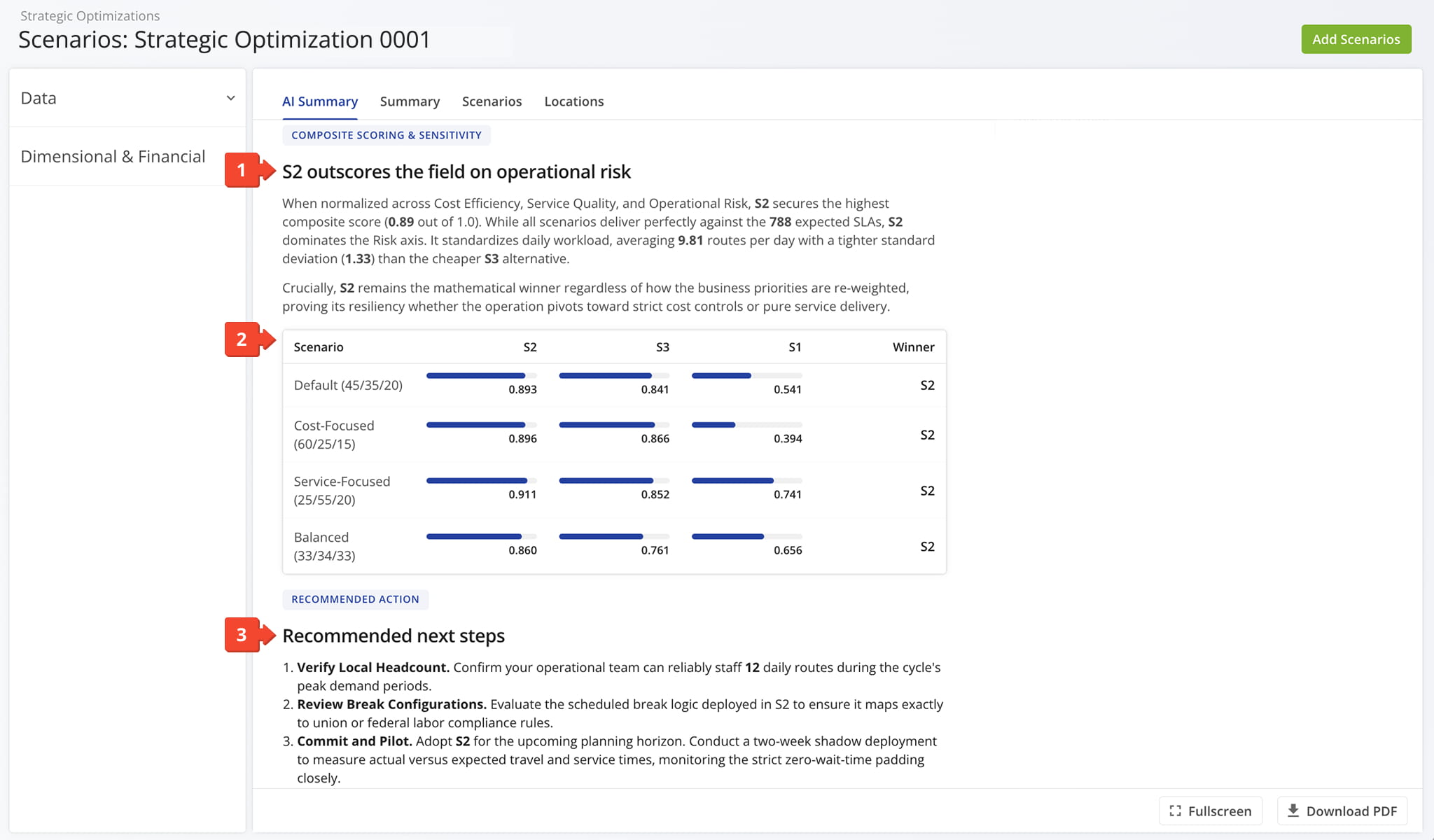This screenshot has width=1434, height=840.
Task: Switch to the Summary tab
Action: tap(410, 101)
